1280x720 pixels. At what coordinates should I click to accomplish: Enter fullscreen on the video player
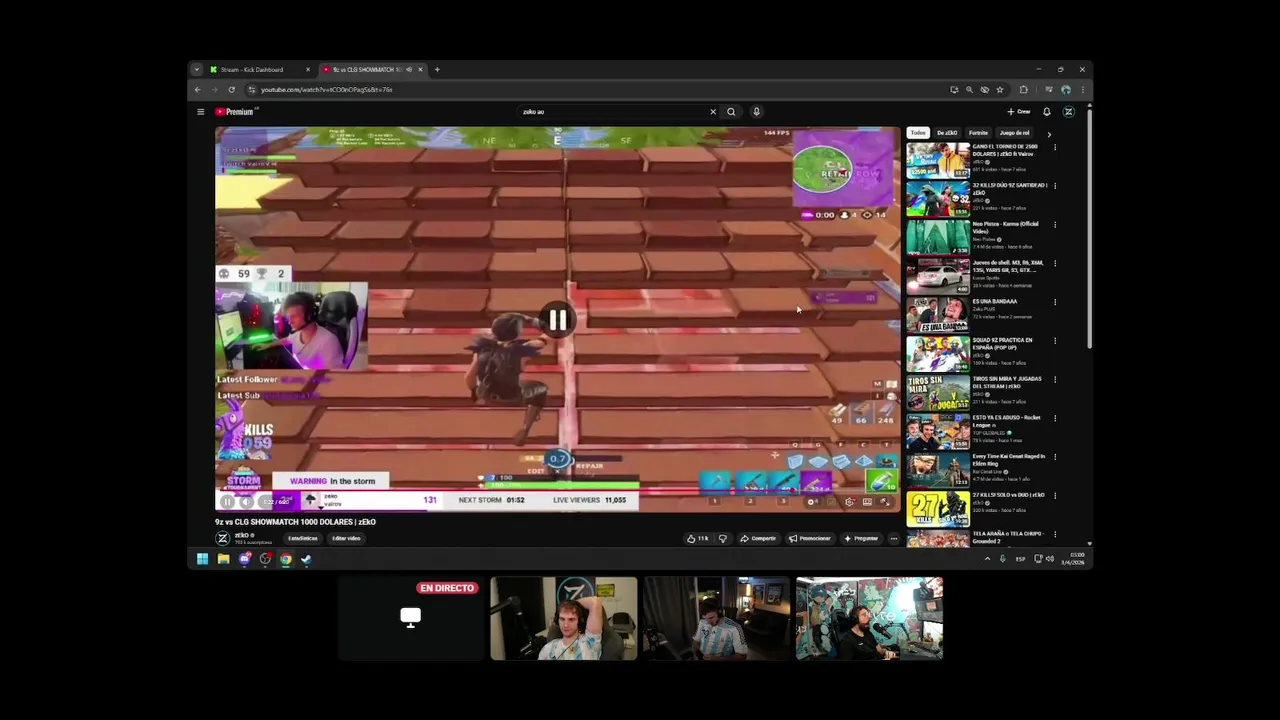885,502
